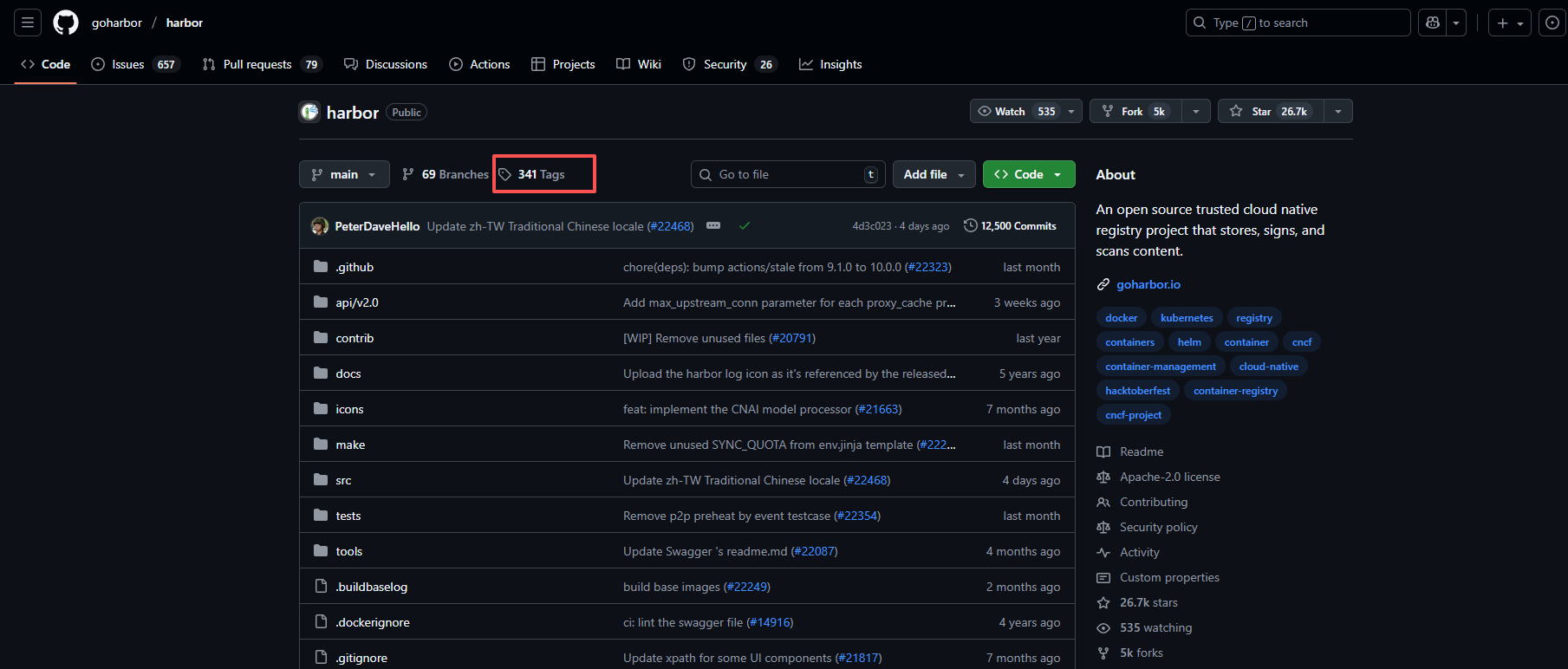Select the cncf-project topic tag
Screen dimensions: 1568x669
pos(1134,415)
